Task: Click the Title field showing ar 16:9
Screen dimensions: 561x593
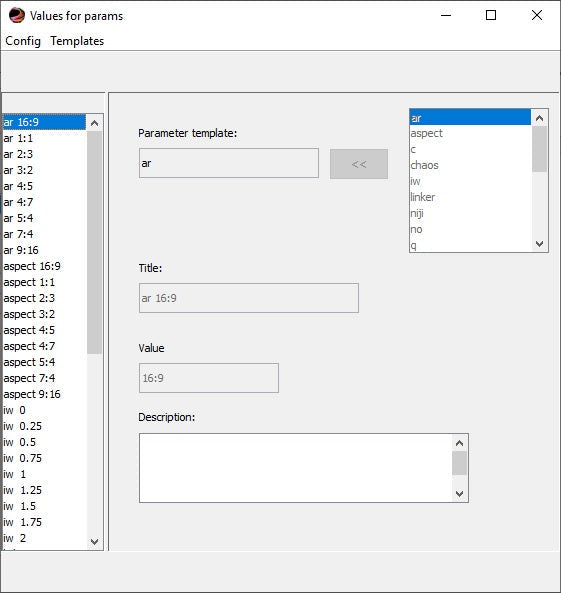Action: tap(249, 298)
